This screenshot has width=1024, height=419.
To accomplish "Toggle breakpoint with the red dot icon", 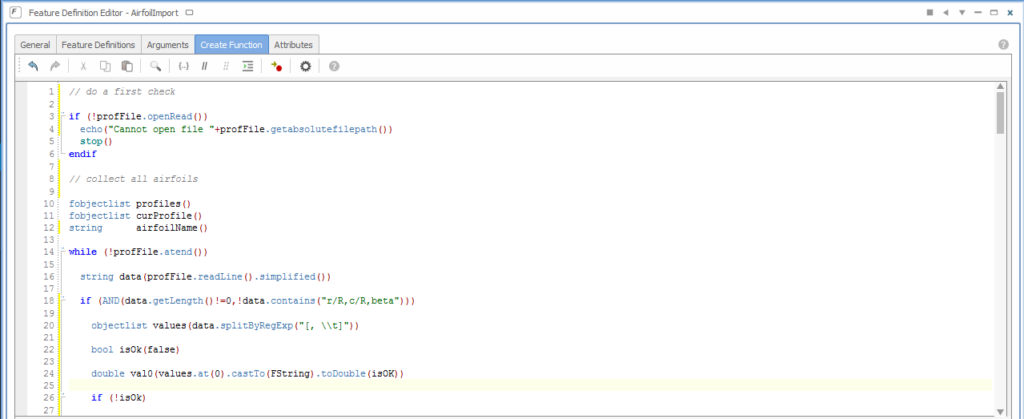I will tap(277, 66).
